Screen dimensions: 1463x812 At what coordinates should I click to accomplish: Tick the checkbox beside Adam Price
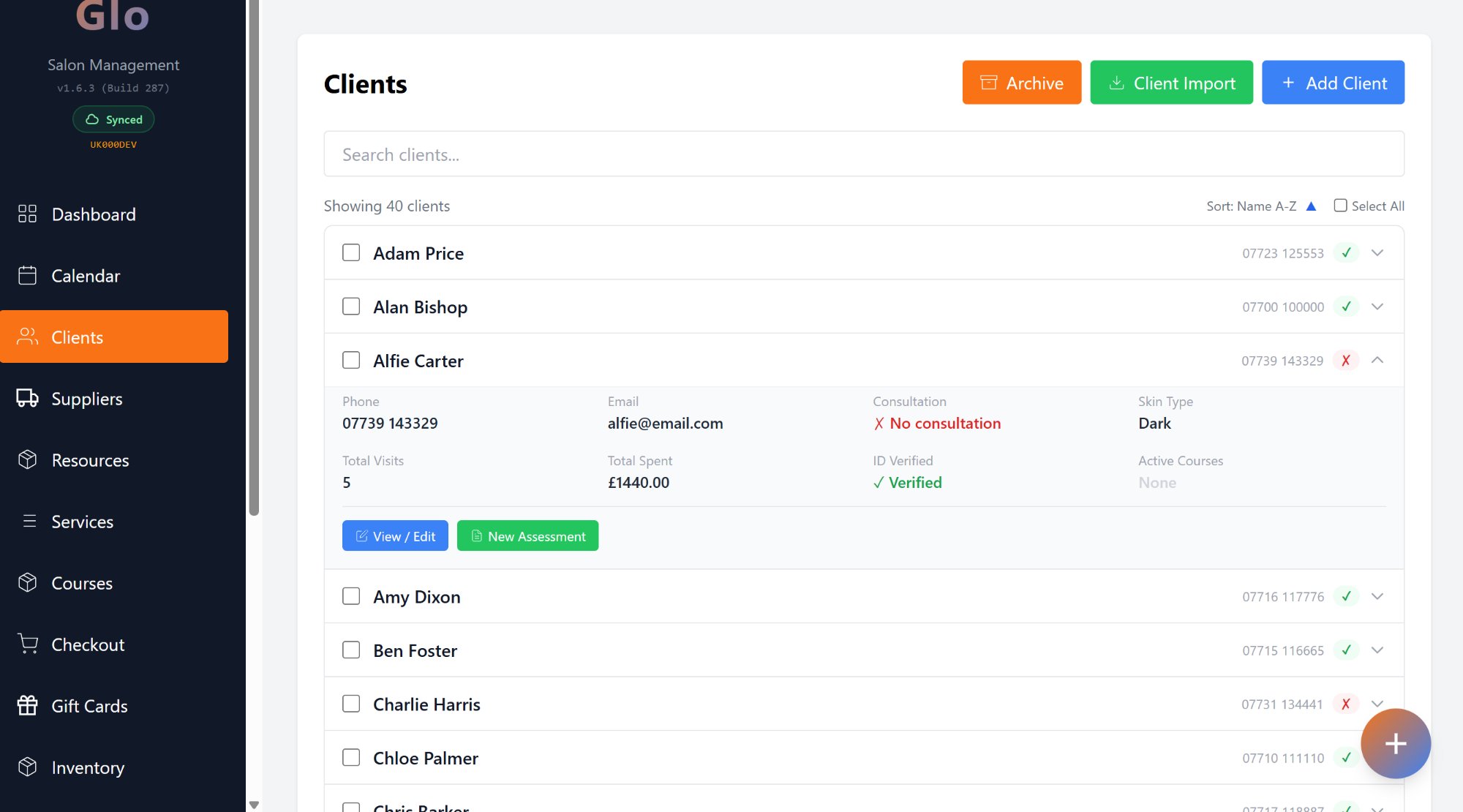[x=351, y=252]
